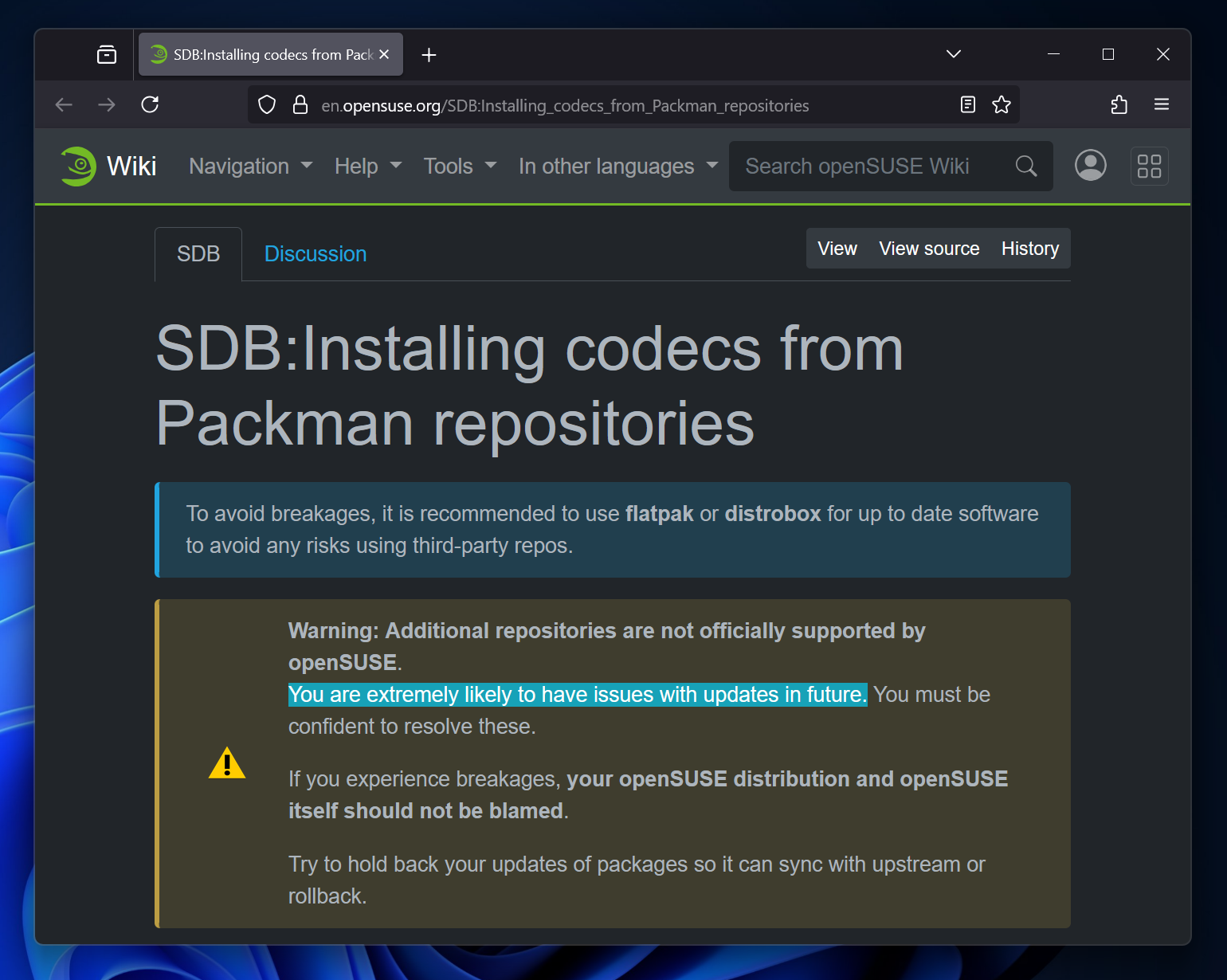Click the openSUSE chameleon logo
The image size is (1227, 980).
click(78, 166)
